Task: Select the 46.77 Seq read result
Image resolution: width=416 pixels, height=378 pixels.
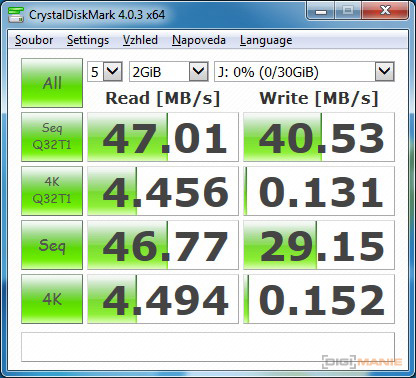Action: (163, 245)
